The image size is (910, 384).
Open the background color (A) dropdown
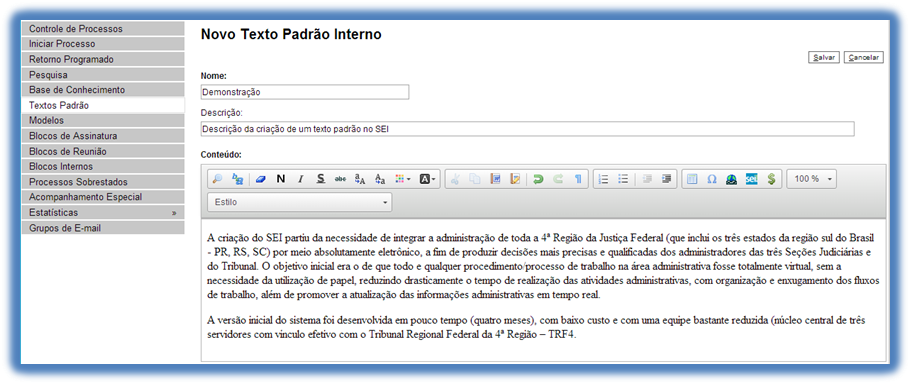(x=428, y=179)
